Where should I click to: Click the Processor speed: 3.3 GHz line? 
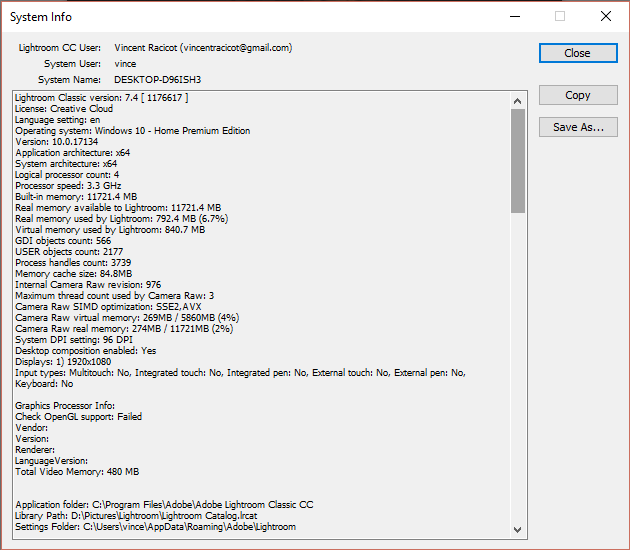(68, 186)
